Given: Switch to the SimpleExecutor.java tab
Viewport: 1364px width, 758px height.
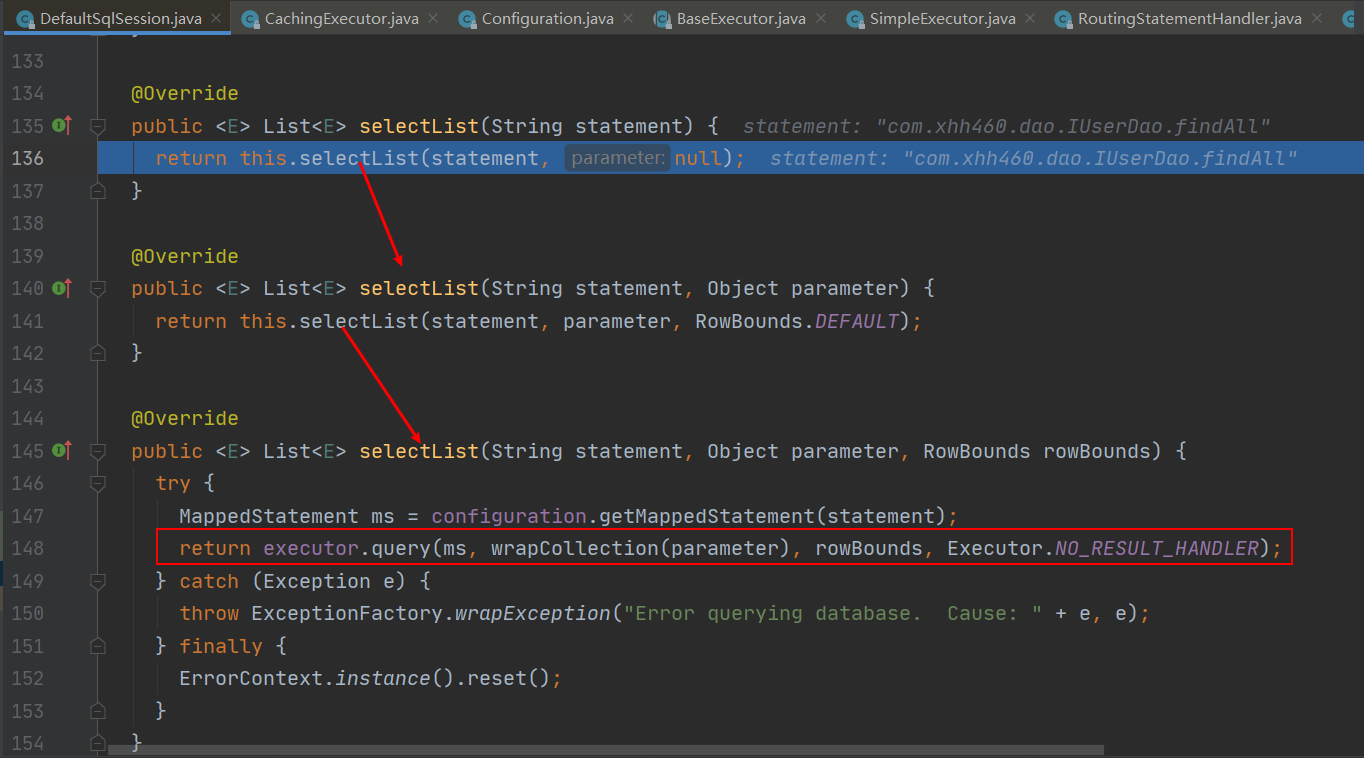Looking at the screenshot, I should tap(942, 19).
